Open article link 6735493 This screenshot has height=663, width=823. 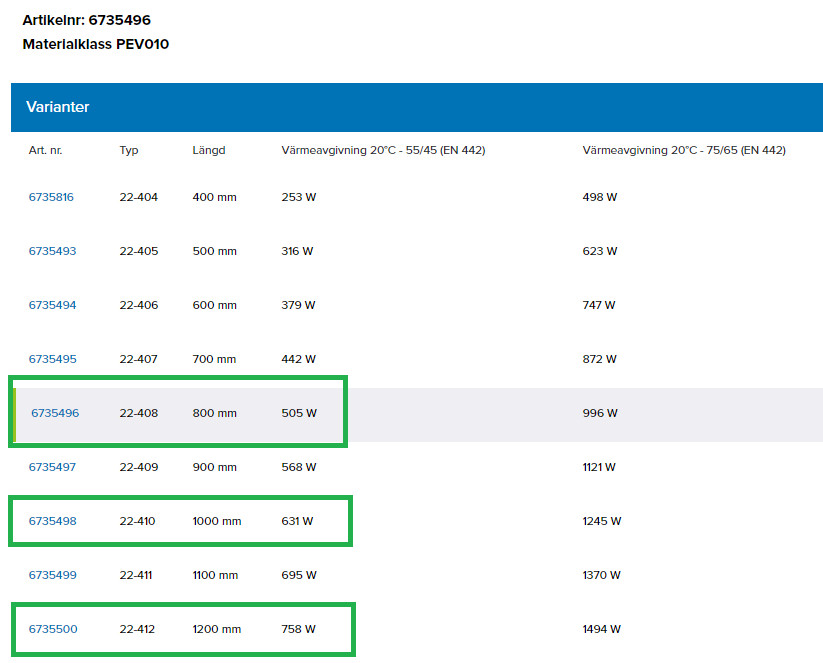pyautogui.click(x=52, y=251)
